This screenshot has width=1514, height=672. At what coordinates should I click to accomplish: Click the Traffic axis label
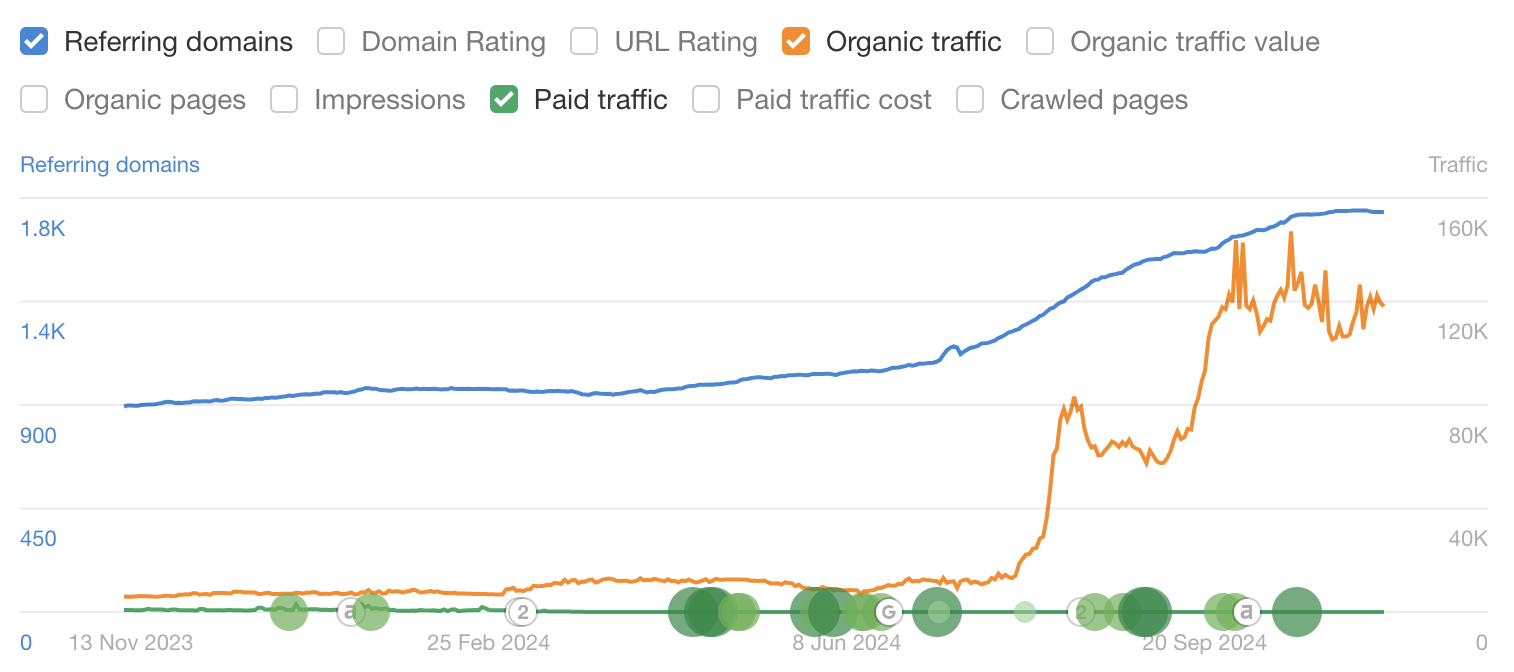click(x=1458, y=165)
